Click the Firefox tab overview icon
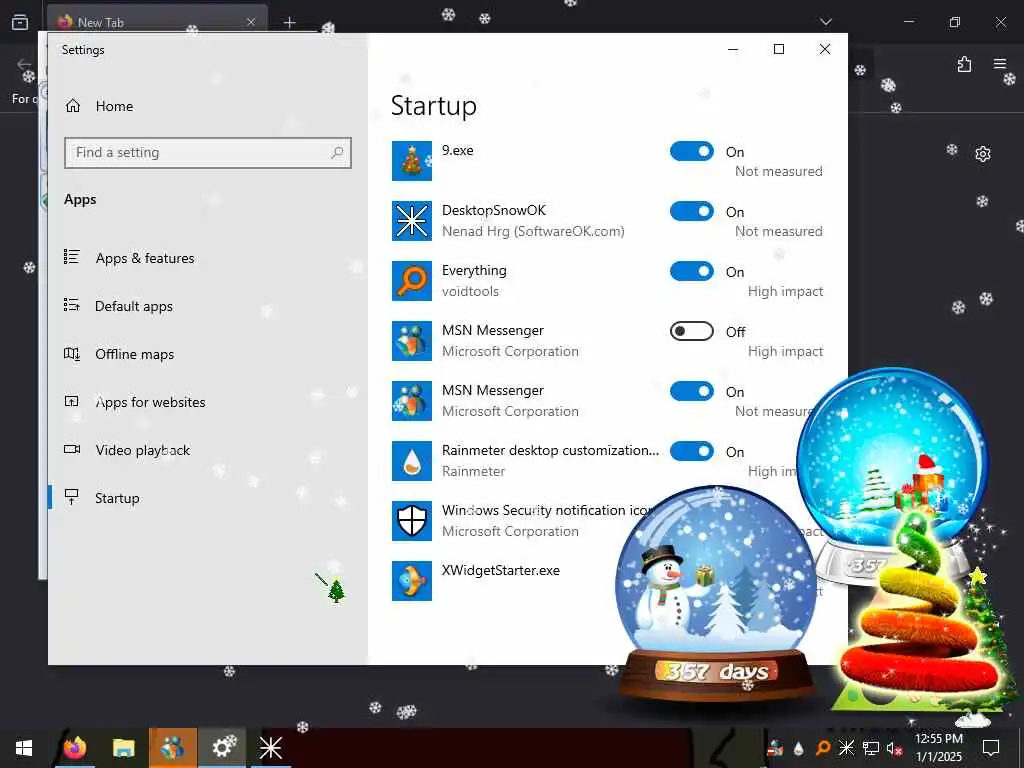The width and height of the screenshot is (1024, 768). point(20,22)
